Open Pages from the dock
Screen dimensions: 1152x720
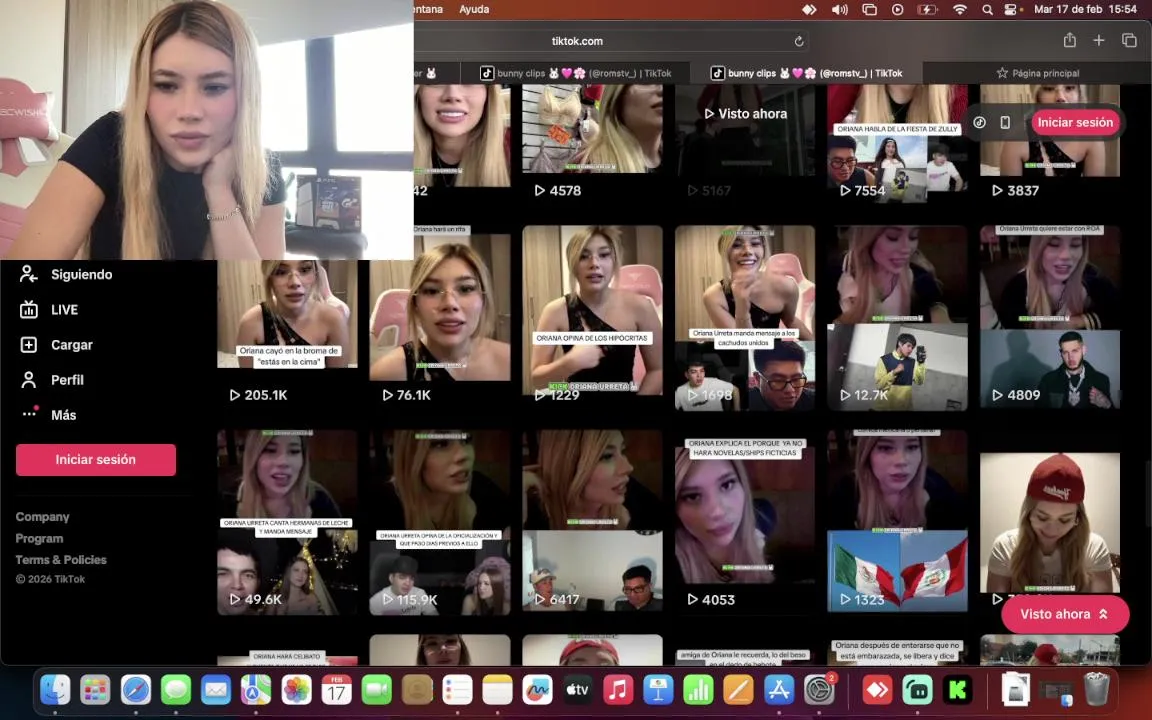[738, 690]
